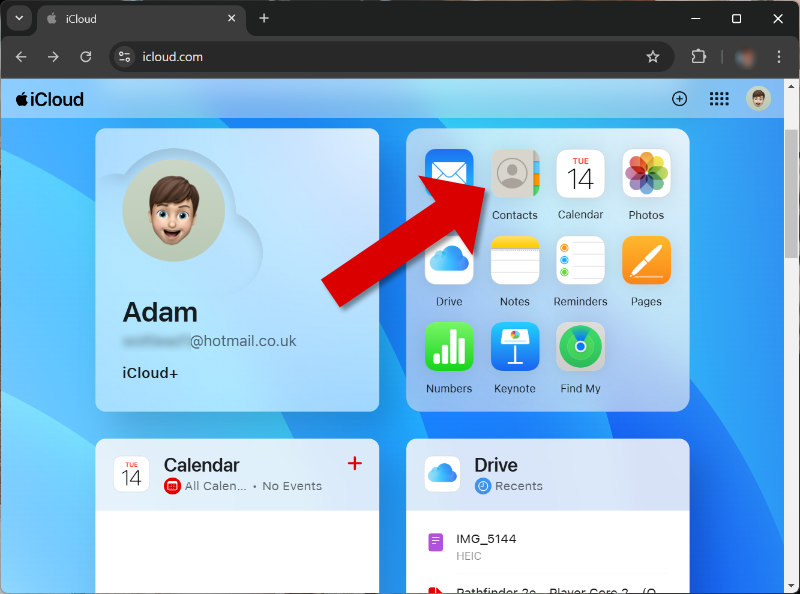The image size is (800, 594).
Task: Click the vertical scrollbar thumb
Action: (x=791, y=194)
